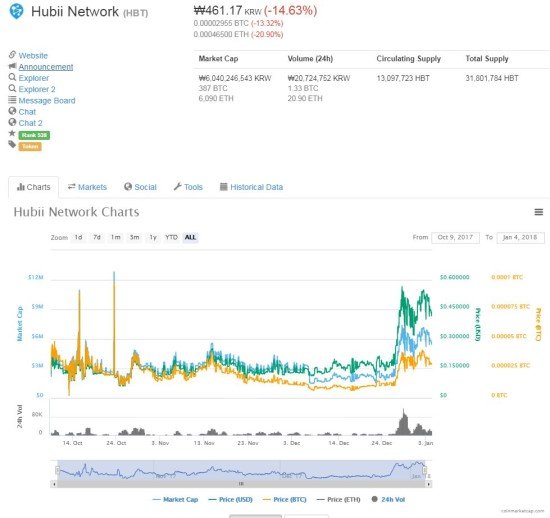550x518 pixels.
Task: Click the Volume (24h) KRW value
Action: (319, 78)
